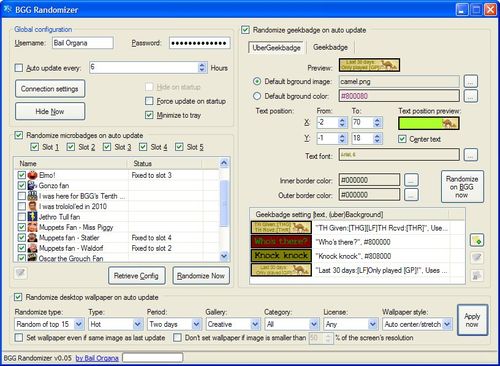Increase the X From text position value
The height and width of the screenshot is (366, 500).
tap(342, 120)
